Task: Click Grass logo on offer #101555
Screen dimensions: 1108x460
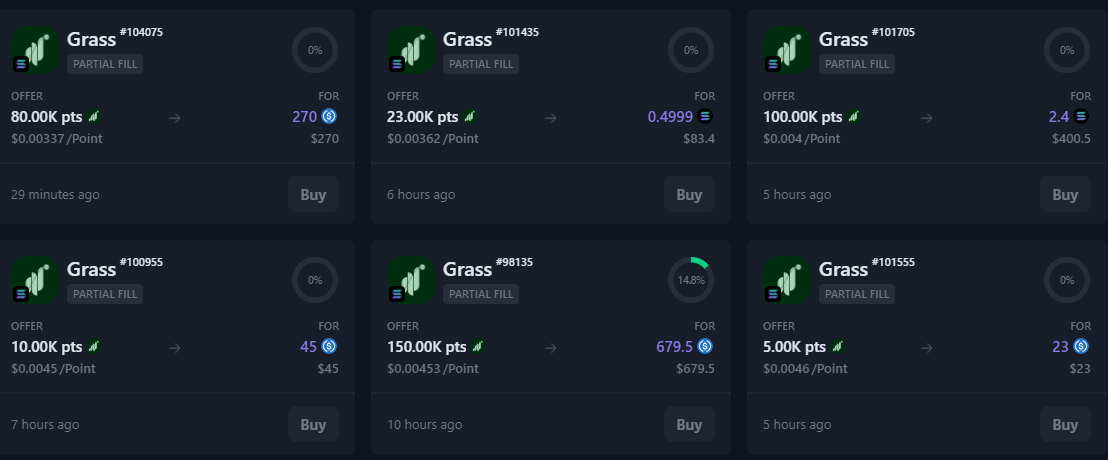Action: tap(787, 279)
